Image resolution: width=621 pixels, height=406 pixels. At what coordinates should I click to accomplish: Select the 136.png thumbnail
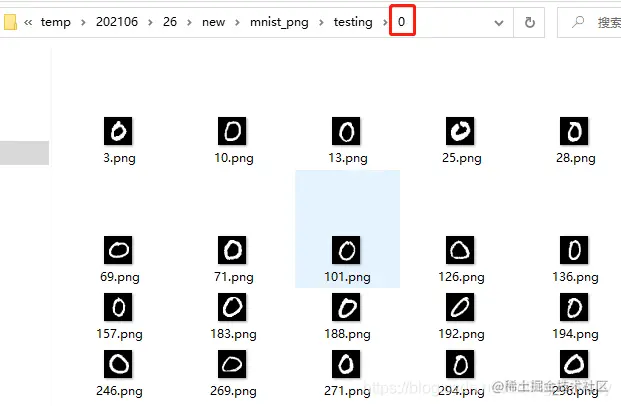click(574, 250)
